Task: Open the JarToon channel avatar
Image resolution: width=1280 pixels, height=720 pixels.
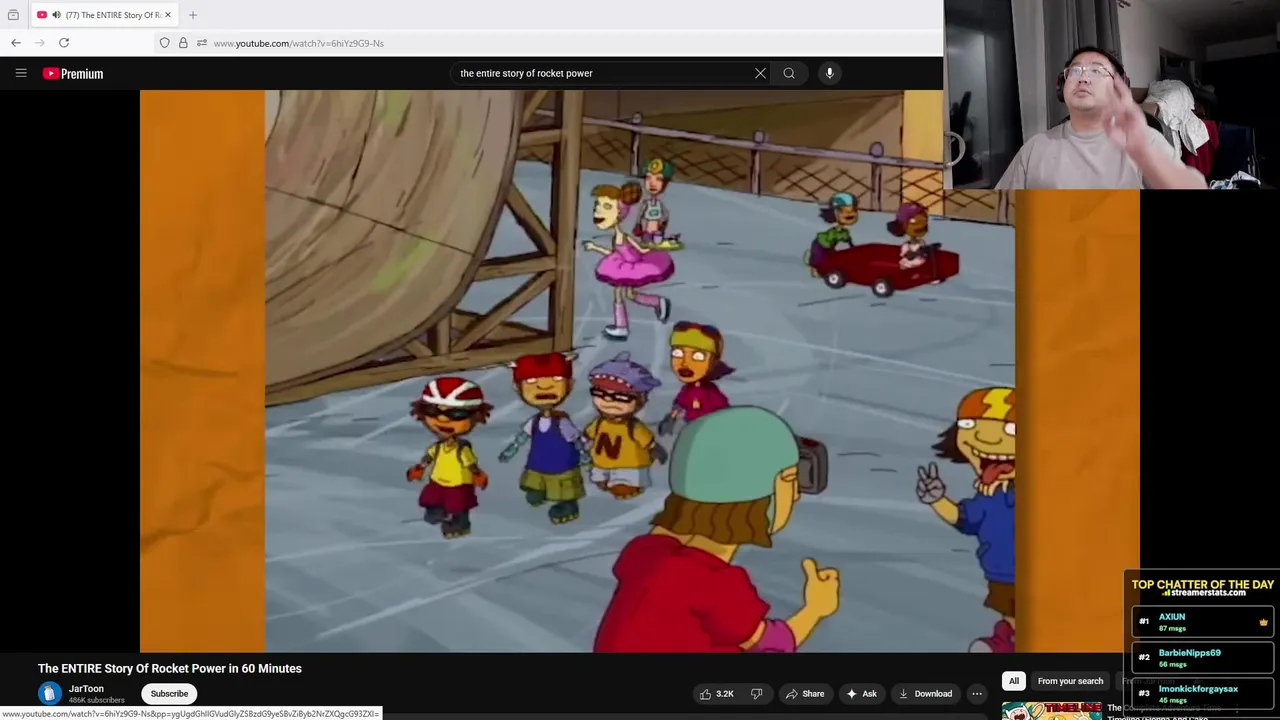Action: click(50, 693)
